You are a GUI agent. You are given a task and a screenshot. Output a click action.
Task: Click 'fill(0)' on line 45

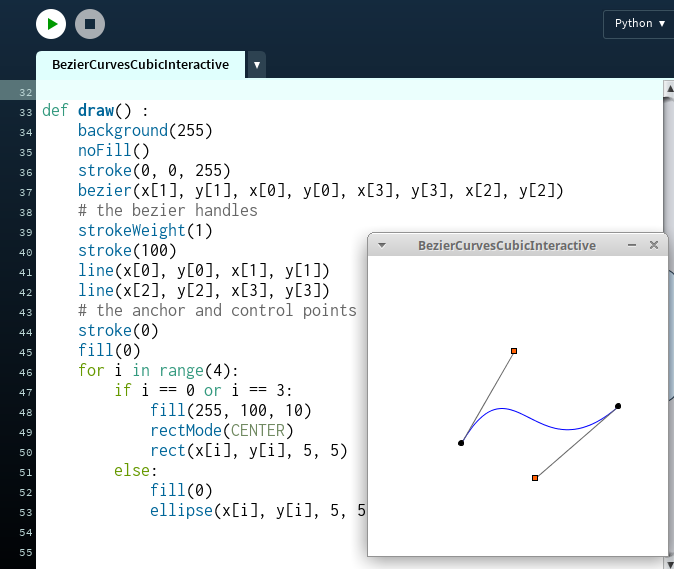point(109,351)
